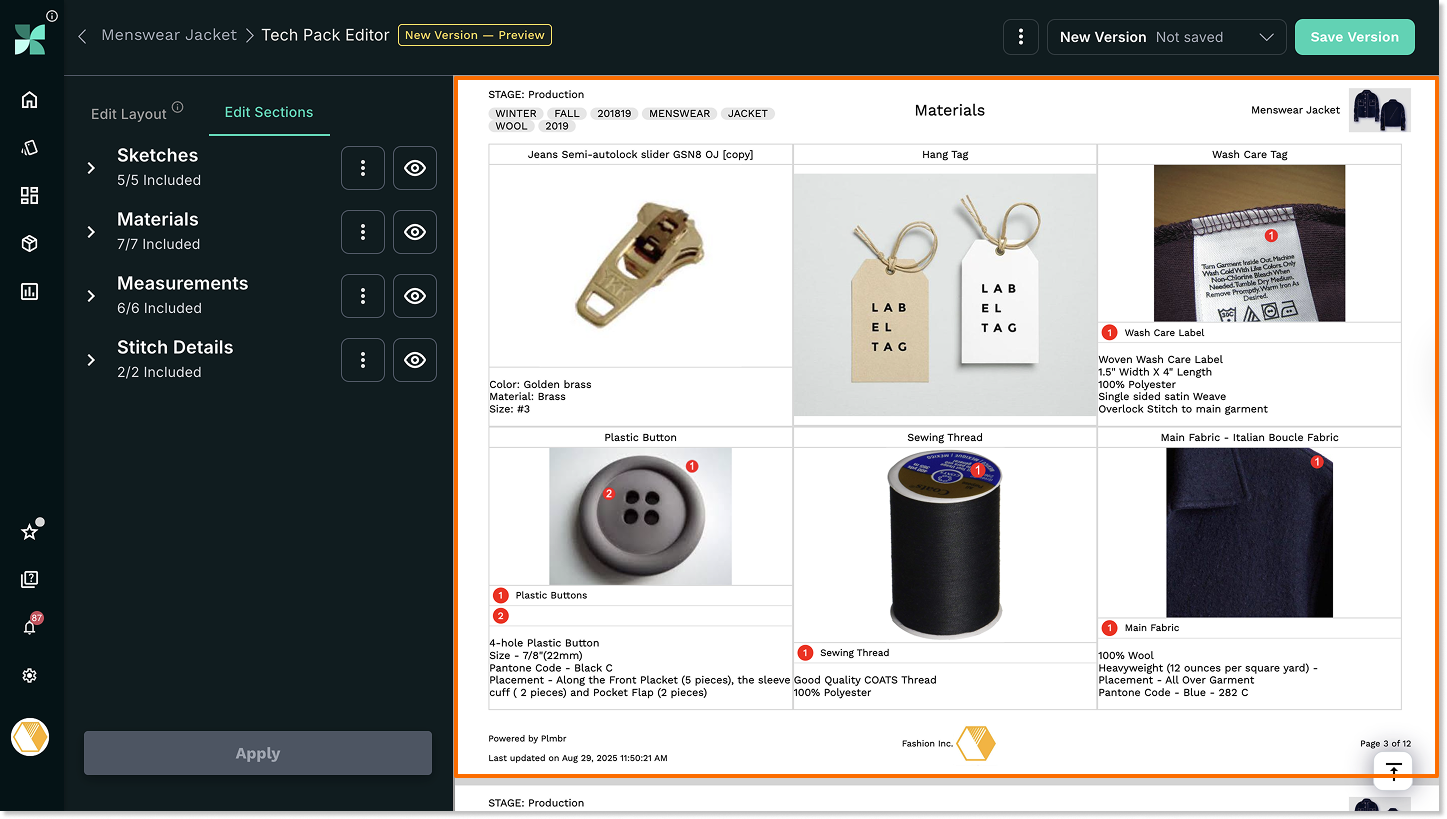The width and height of the screenshot is (1447, 819).
Task: Click the Save Version button
Action: click(1354, 37)
